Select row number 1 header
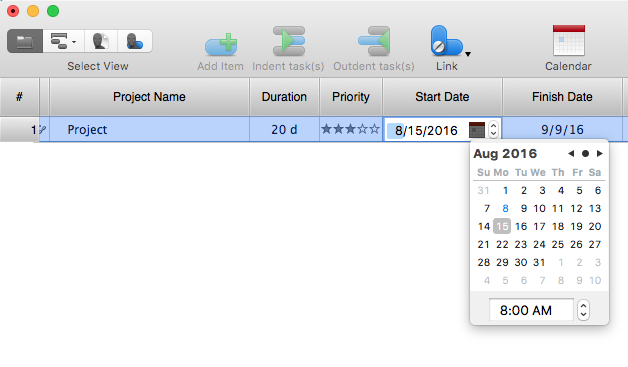Image resolution: width=628 pixels, height=367 pixels. 19,129
